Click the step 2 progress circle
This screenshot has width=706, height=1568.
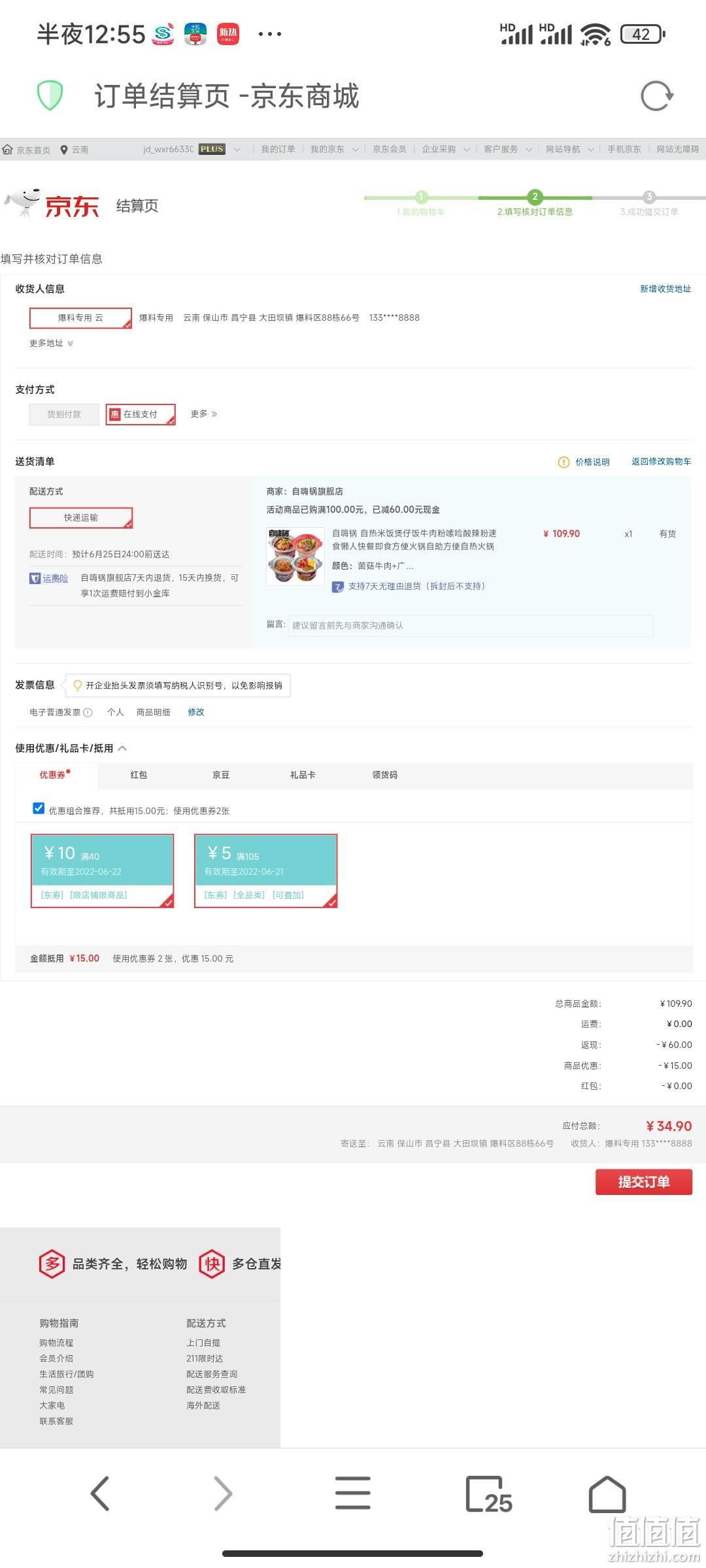tap(535, 197)
